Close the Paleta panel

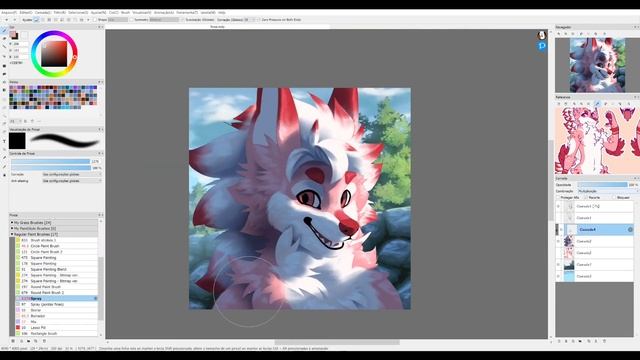pyautogui.click(x=102, y=82)
